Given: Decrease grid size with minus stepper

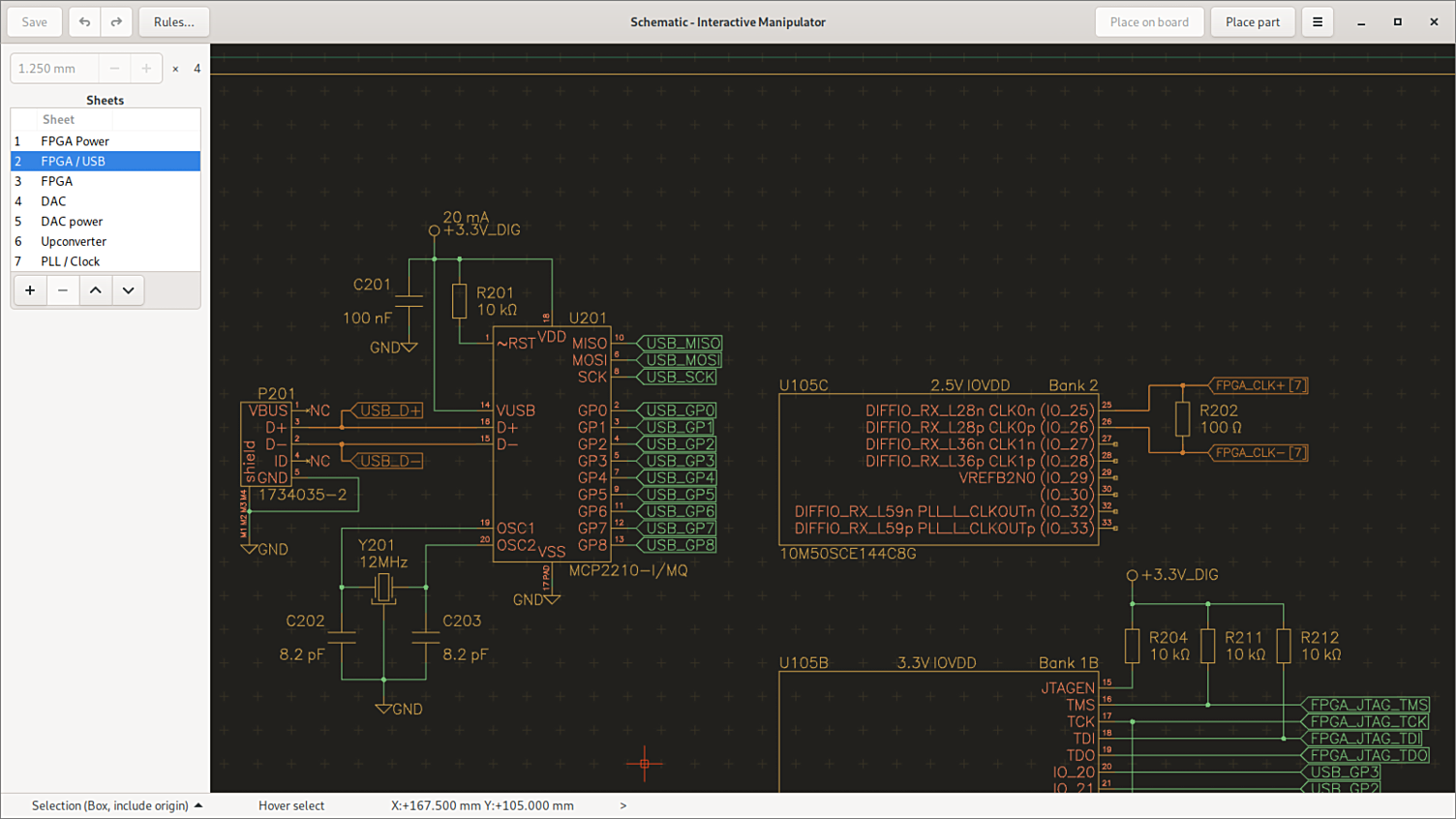Looking at the screenshot, I should tap(114, 69).
